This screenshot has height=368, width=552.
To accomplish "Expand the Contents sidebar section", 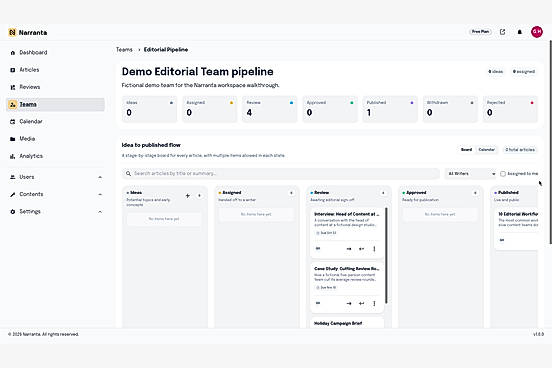I will coord(55,194).
